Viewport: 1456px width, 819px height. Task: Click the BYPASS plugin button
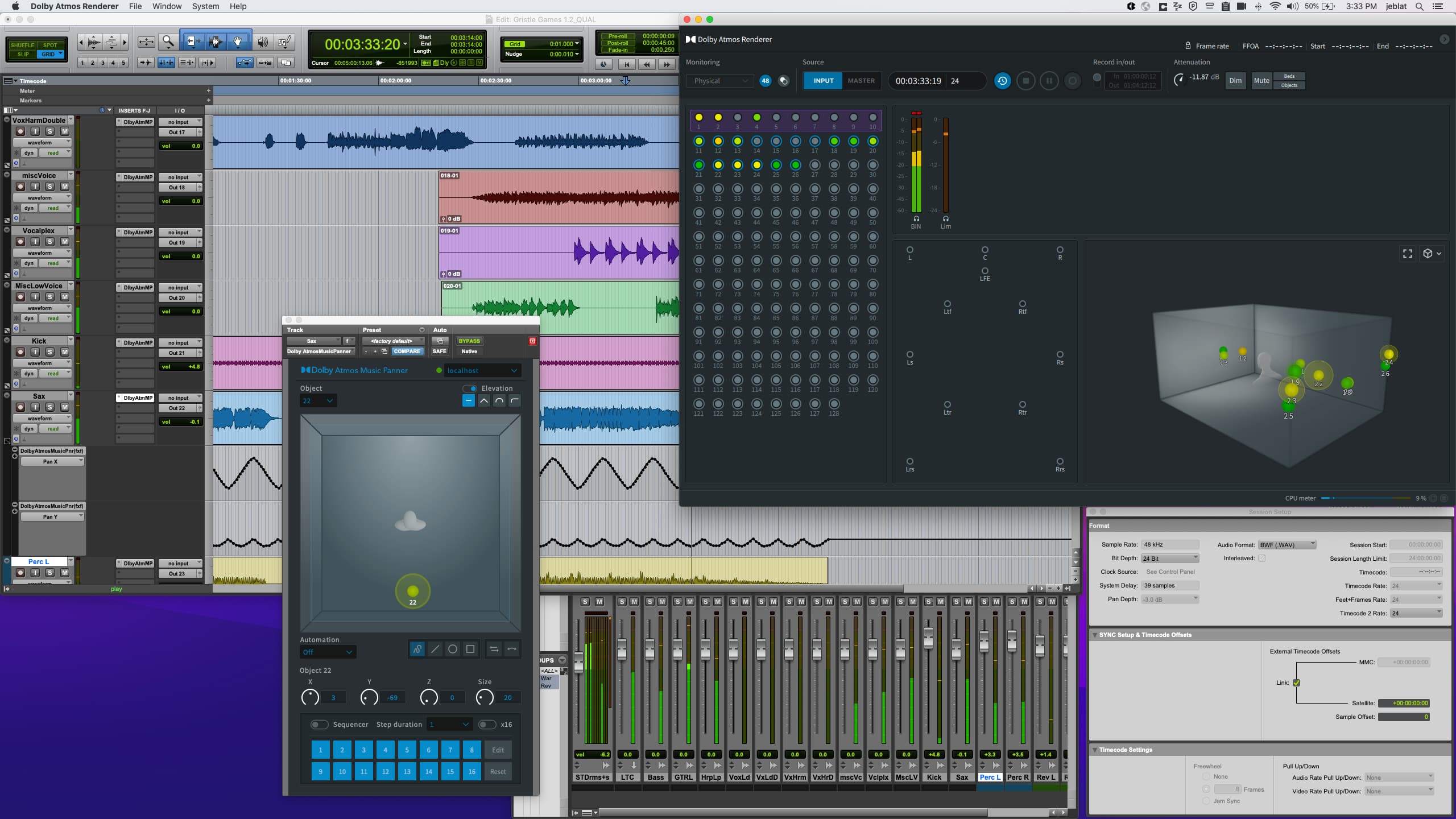(x=469, y=341)
